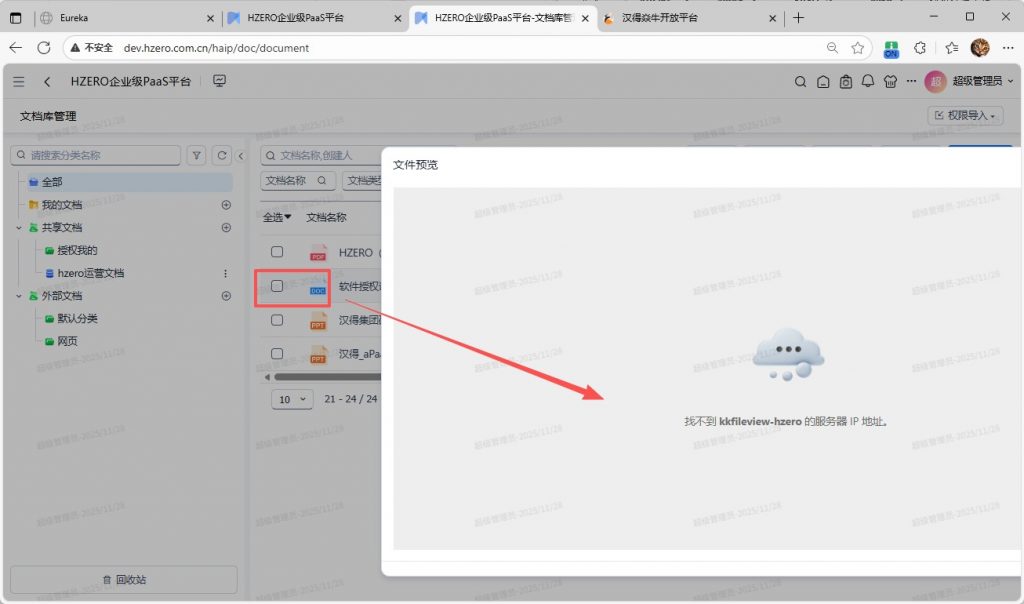Click the category name search field
Image resolution: width=1024 pixels, height=604 pixels.
click(96, 155)
